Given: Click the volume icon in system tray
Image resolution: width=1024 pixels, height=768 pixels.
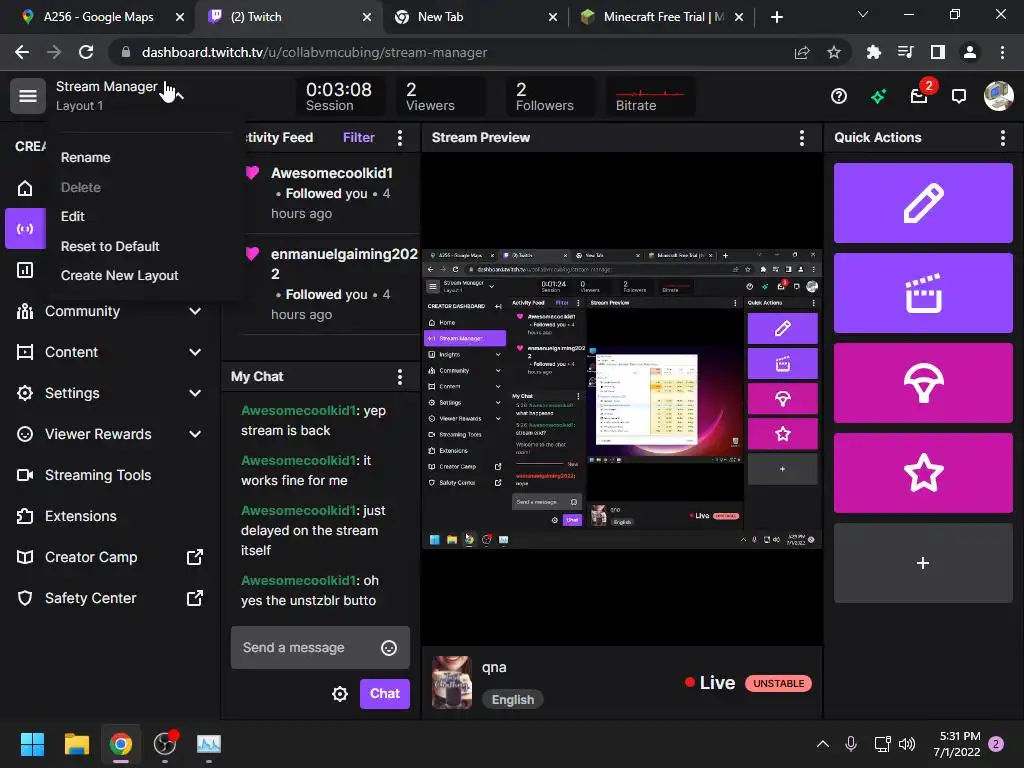Looking at the screenshot, I should (x=906, y=744).
